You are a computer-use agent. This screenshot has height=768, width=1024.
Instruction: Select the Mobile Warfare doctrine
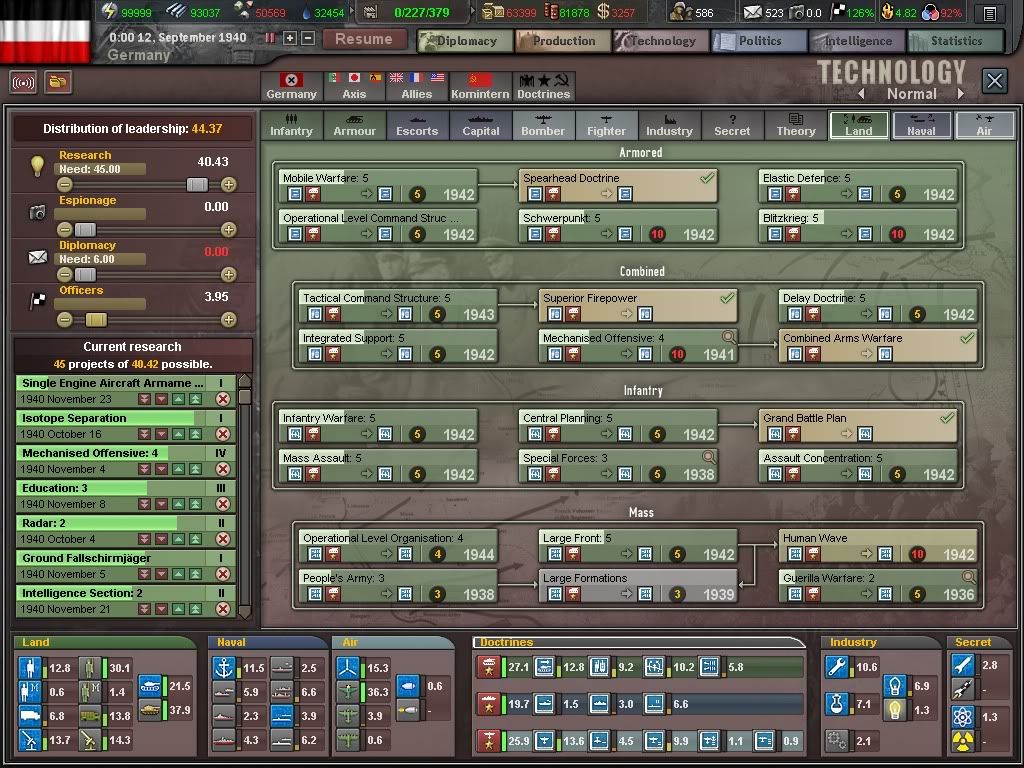tap(378, 186)
